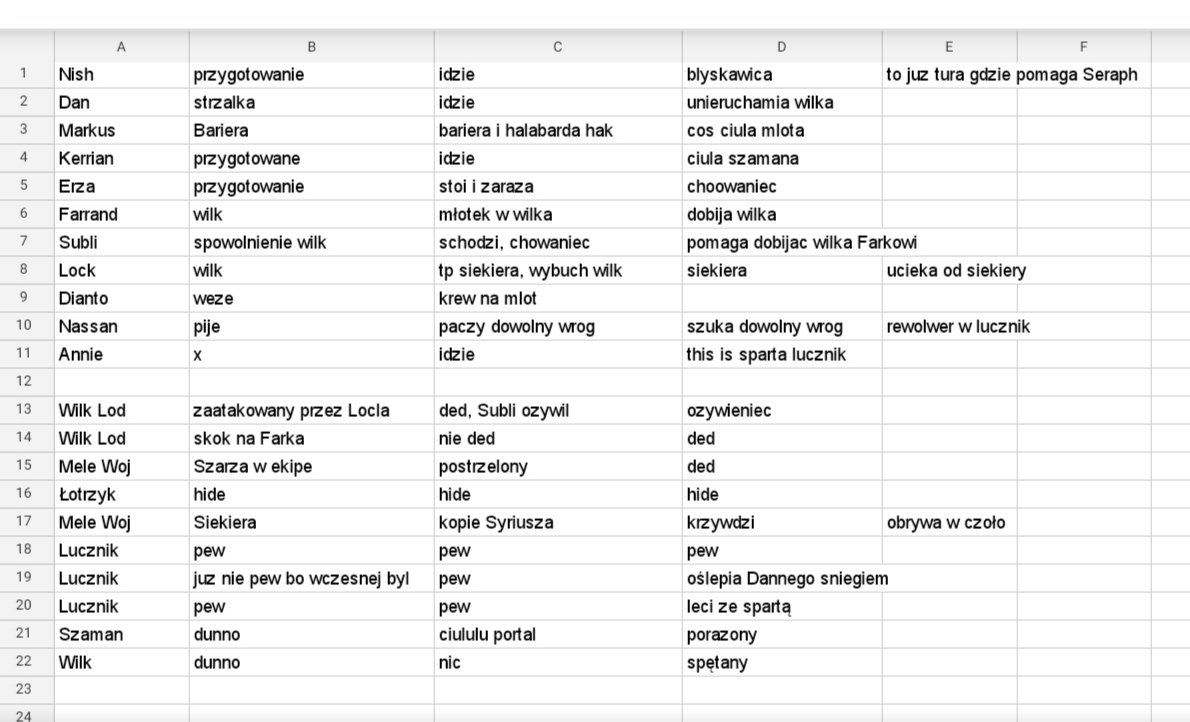Click the cell 'zaatakowany przez Locla'
The height and width of the screenshot is (722, 1190).
coord(311,411)
